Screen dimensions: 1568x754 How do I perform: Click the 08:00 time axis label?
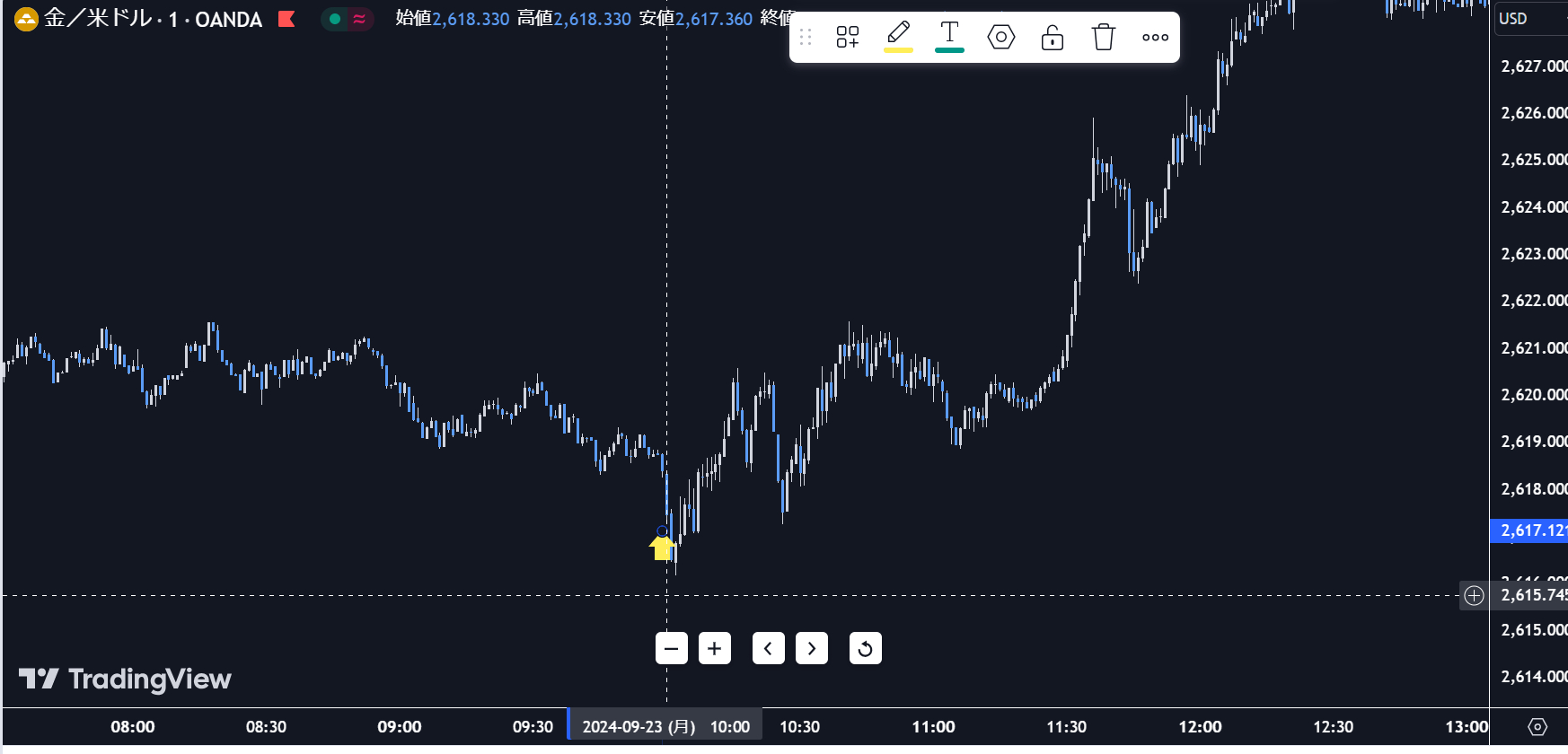133,727
